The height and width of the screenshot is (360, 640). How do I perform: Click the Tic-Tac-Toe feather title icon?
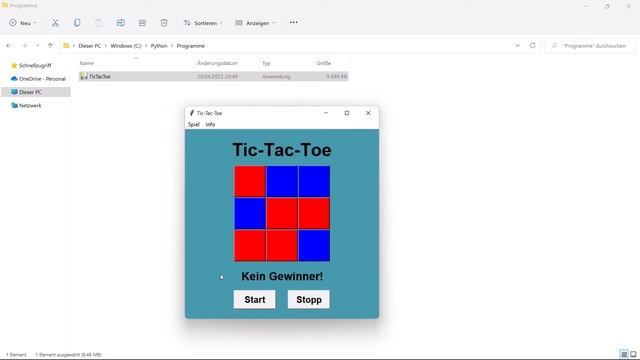pos(191,113)
